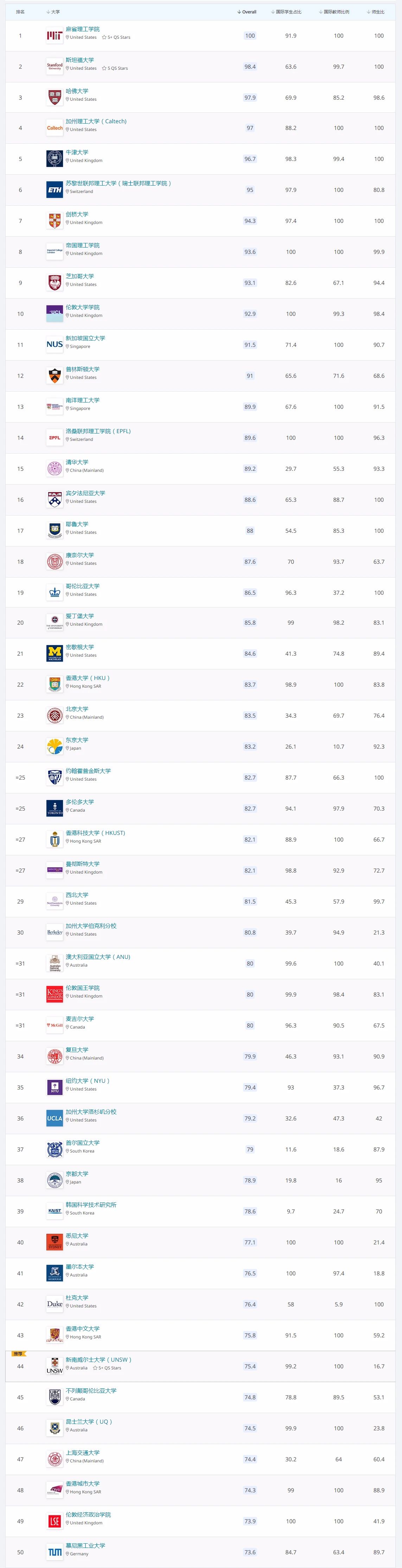Open the 清华大学 university link
402x1568 pixels.
(77, 462)
